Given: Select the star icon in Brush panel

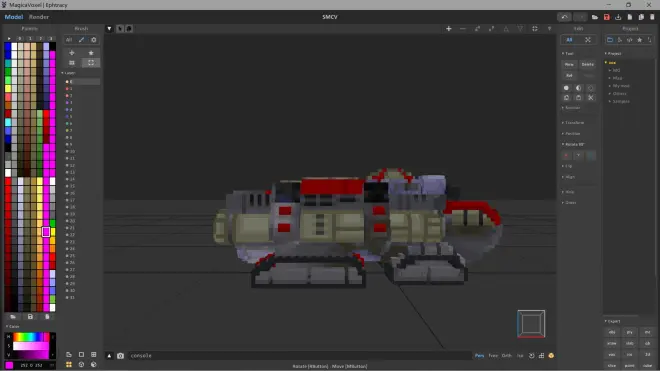Looking at the screenshot, I should (91, 53).
